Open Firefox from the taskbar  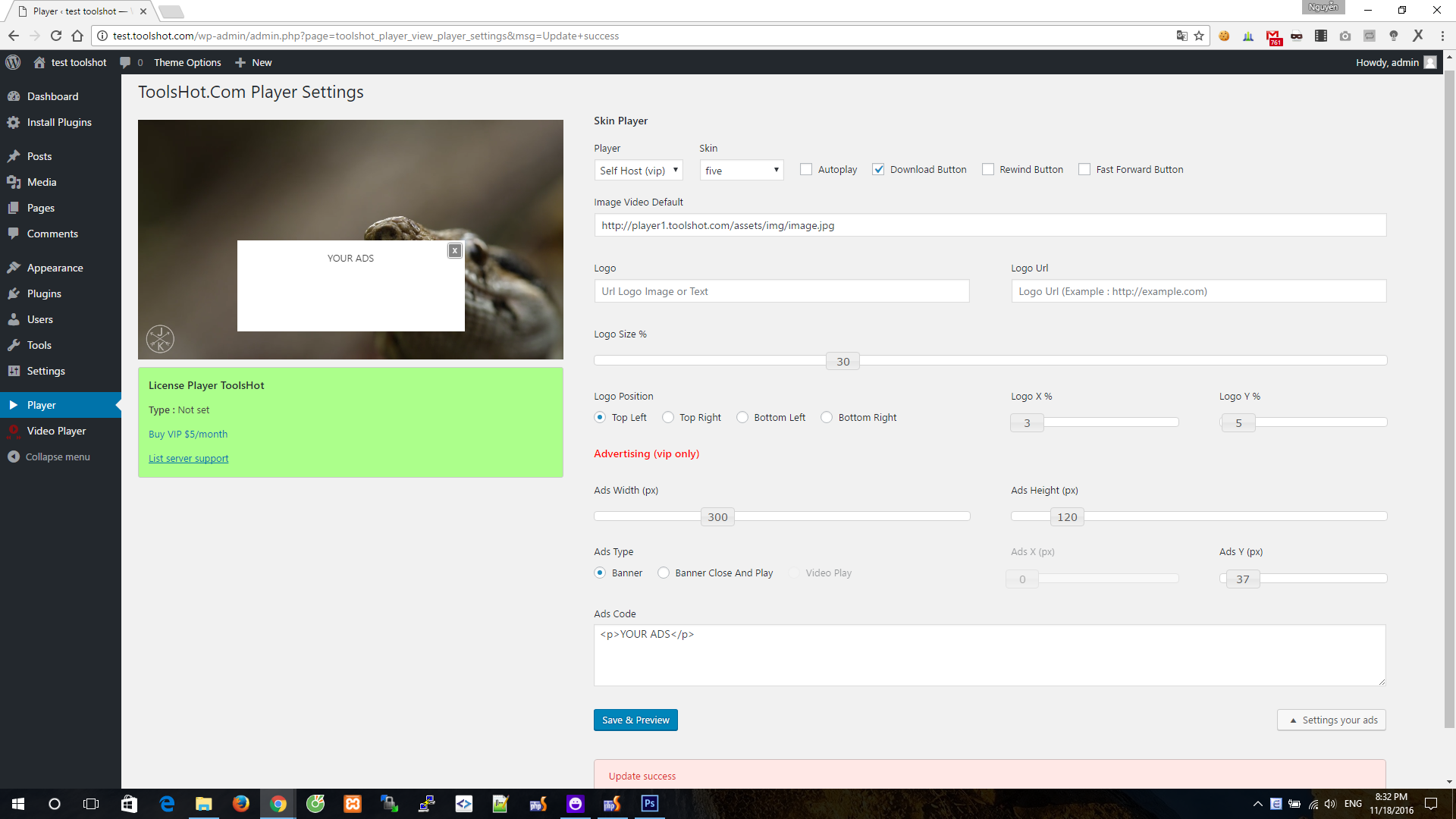(x=241, y=804)
